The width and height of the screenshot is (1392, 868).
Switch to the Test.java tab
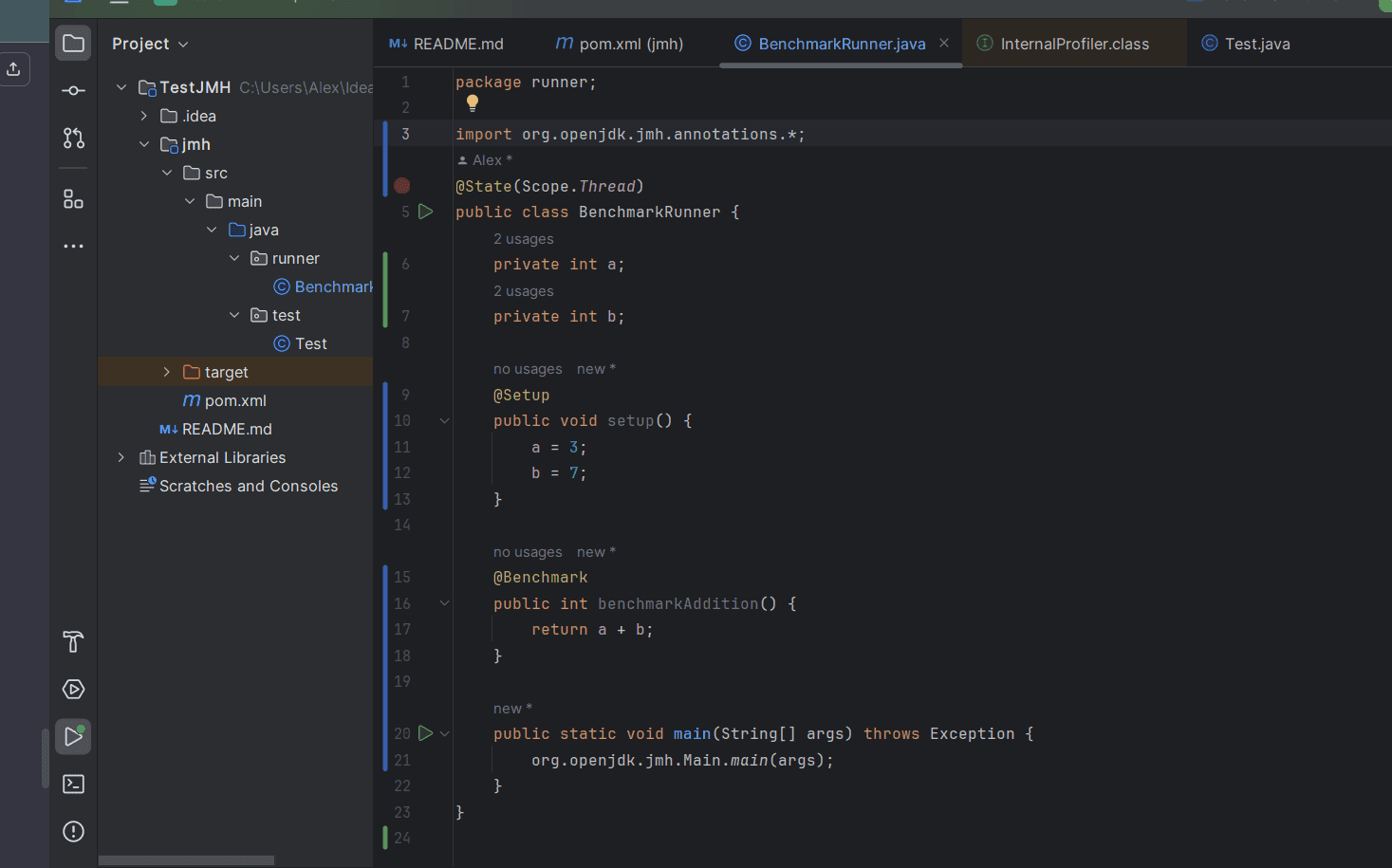1246,44
